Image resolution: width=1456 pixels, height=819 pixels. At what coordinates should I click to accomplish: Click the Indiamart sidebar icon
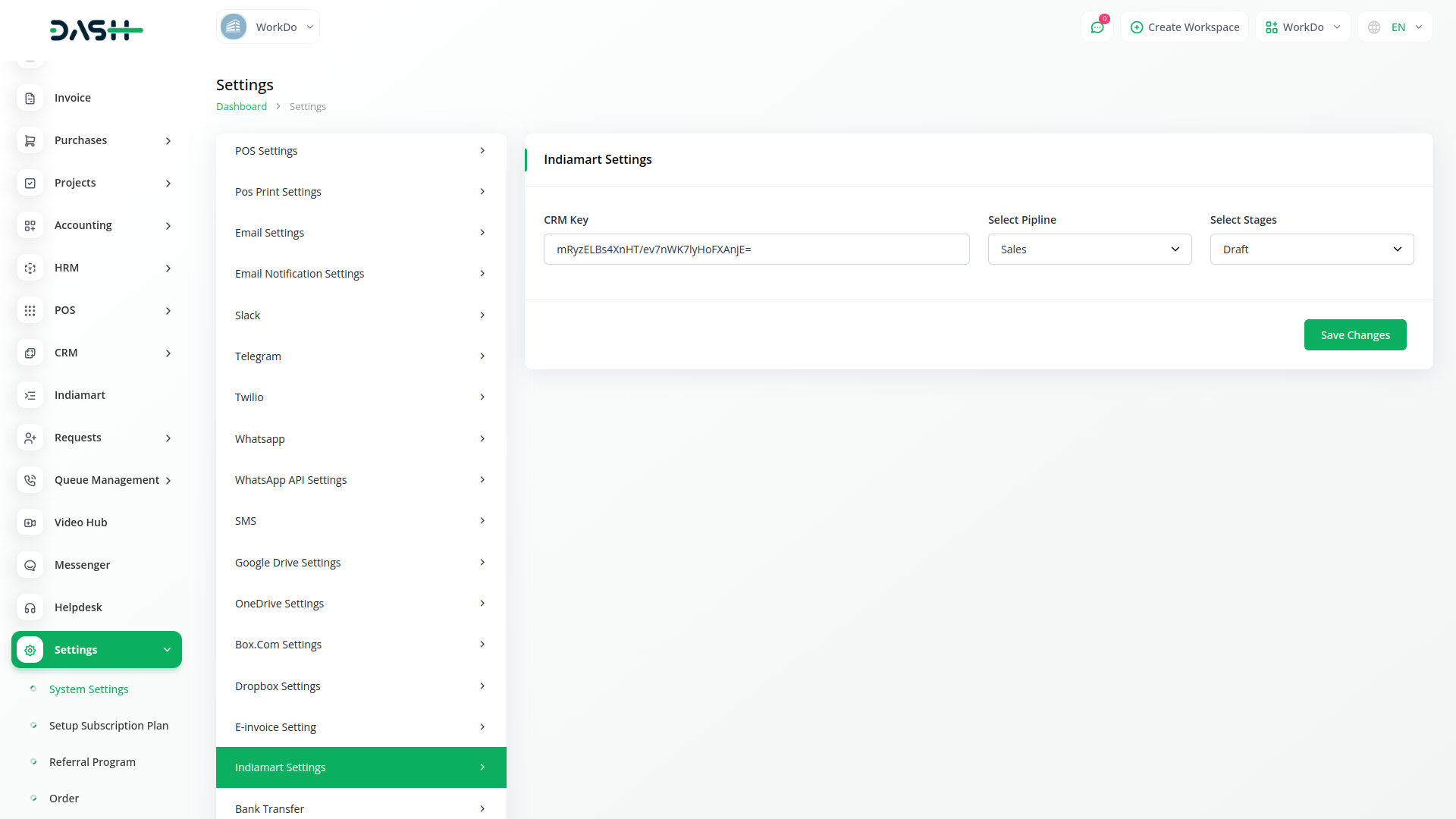30,395
